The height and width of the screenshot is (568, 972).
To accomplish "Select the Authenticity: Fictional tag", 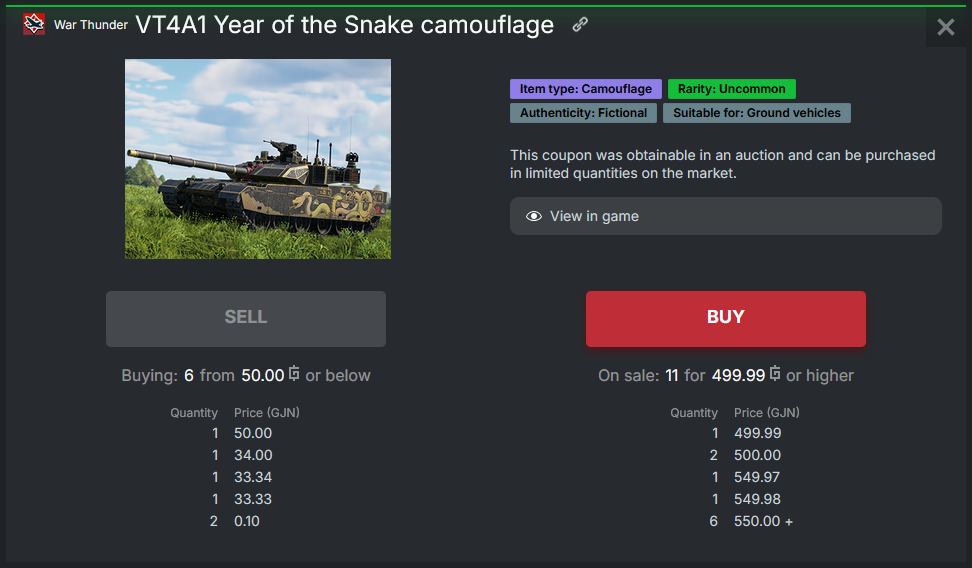I will point(583,113).
